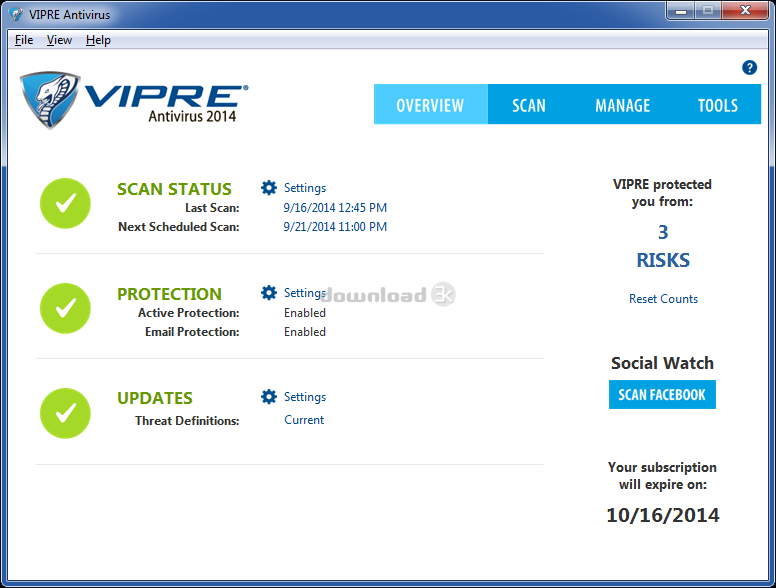Viewport: 776px width, 588px height.
Task: Click the VIPRE snake shield logo
Action: pos(50,100)
